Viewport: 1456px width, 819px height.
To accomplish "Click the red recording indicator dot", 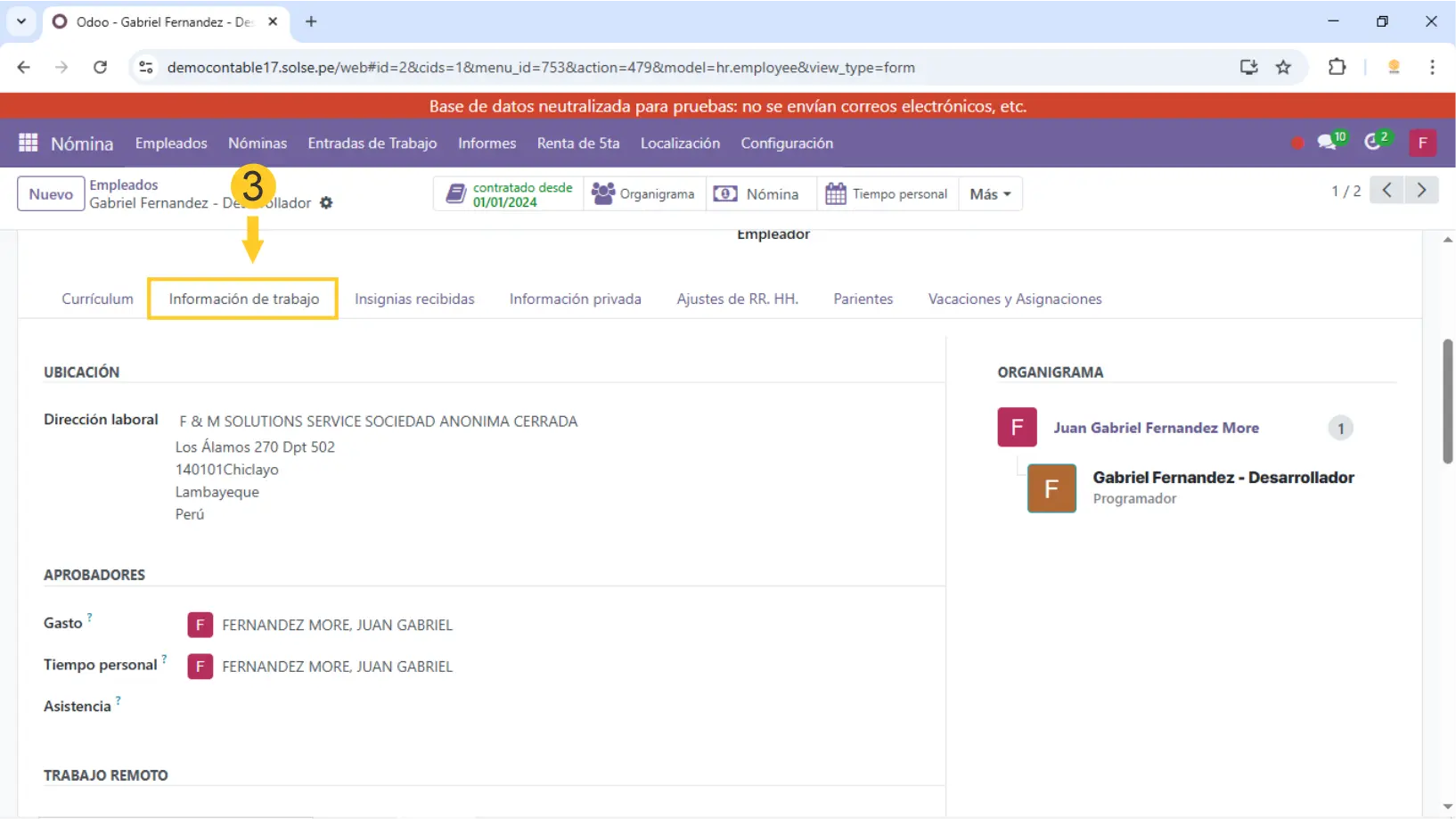I will pyautogui.click(x=1297, y=143).
